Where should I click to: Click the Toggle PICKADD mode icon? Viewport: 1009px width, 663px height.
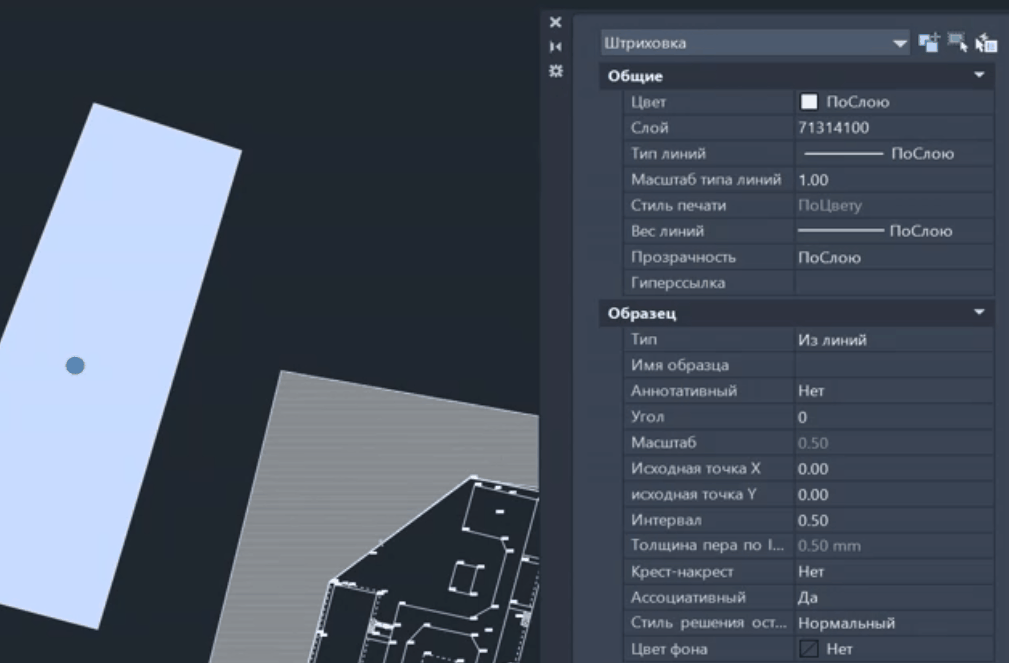coord(929,43)
